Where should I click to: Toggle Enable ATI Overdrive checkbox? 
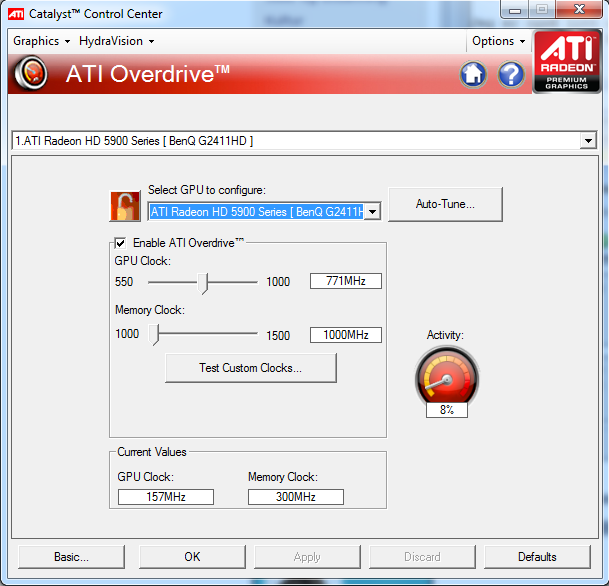pyautogui.click(x=120, y=243)
